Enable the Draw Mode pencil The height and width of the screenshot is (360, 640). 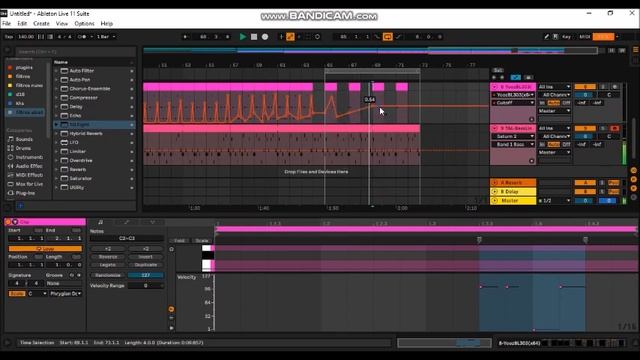click(546, 37)
